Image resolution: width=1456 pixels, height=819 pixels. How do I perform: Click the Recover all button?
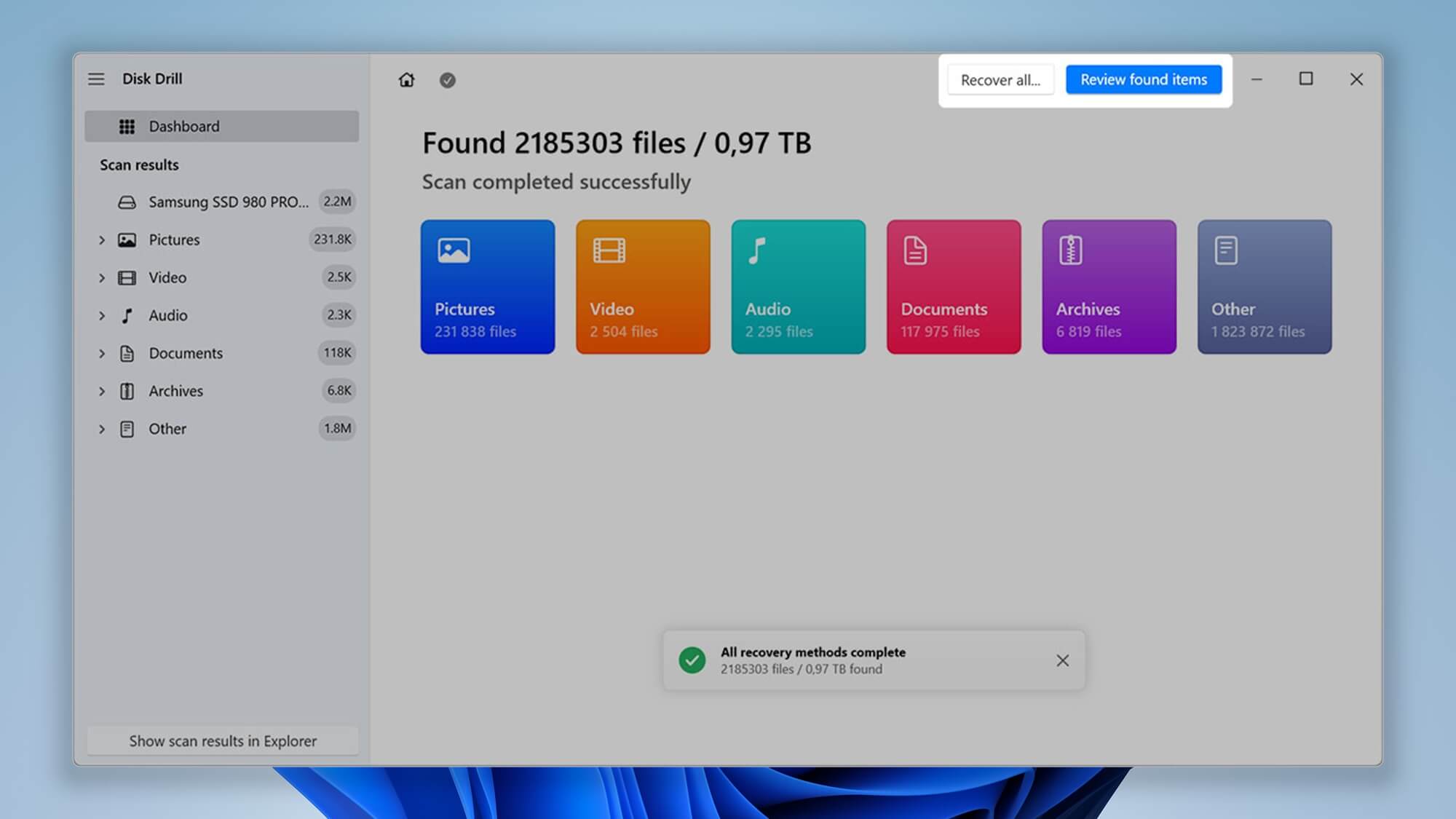(x=1000, y=80)
